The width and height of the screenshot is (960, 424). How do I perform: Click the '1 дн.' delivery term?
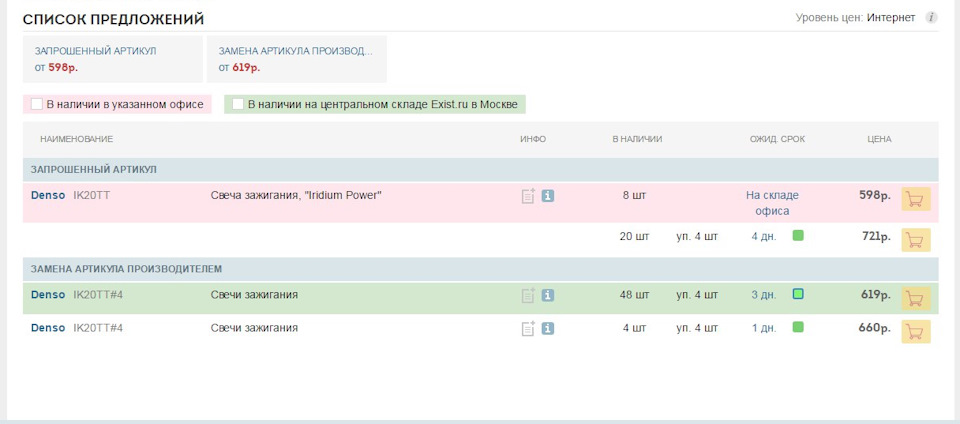point(764,328)
